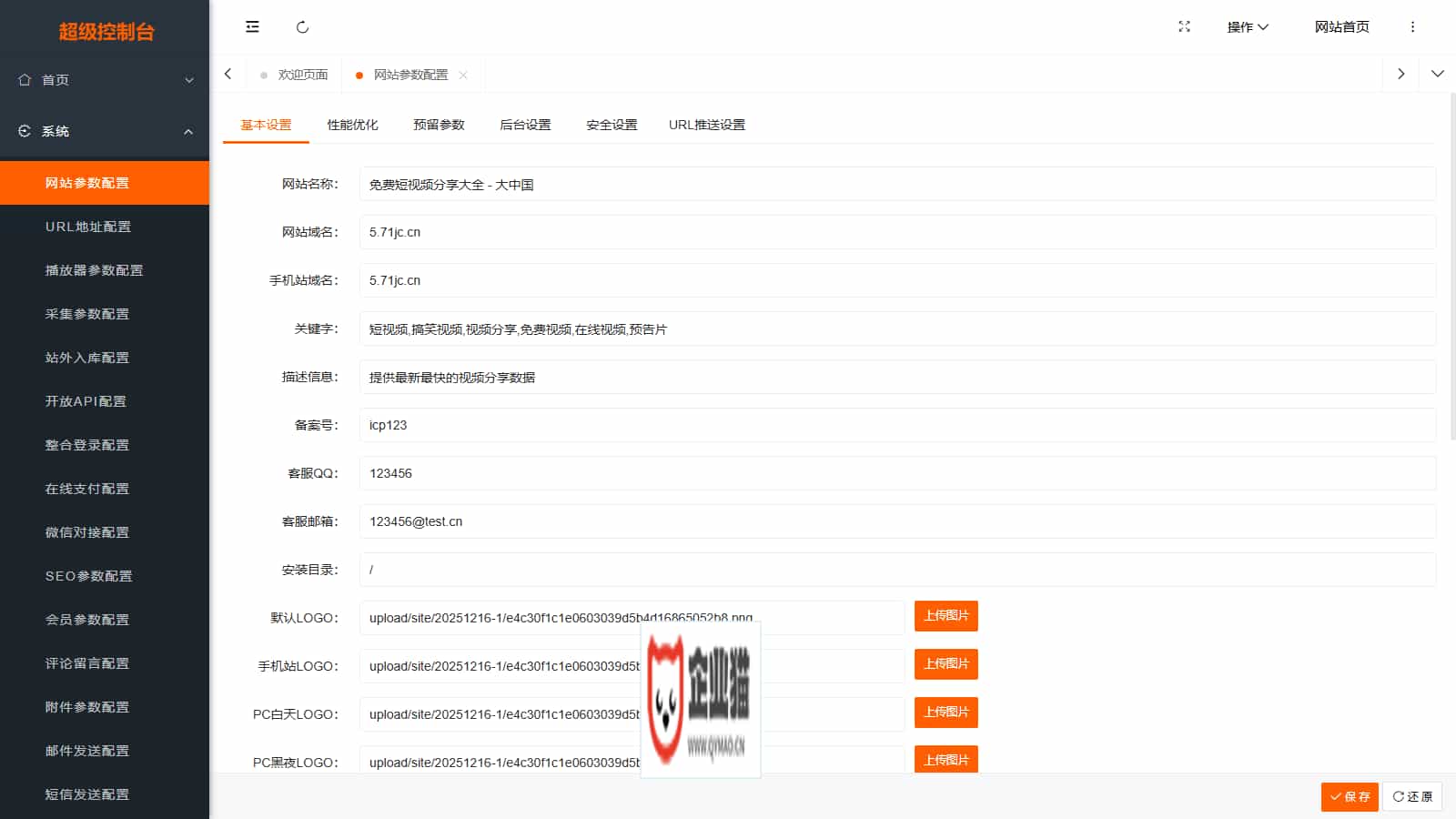Go to 附件参数配置 menu item
1456x819 pixels.
[x=105, y=707]
